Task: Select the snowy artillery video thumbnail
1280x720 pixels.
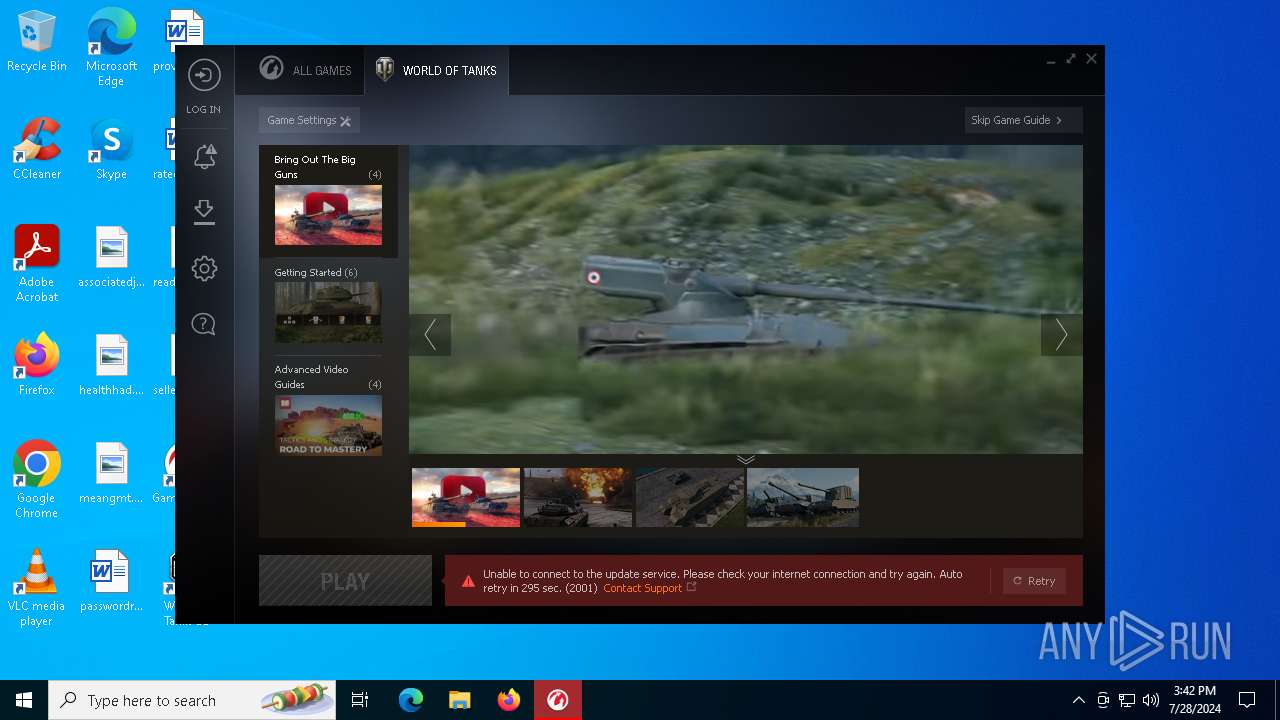Action: (x=803, y=497)
